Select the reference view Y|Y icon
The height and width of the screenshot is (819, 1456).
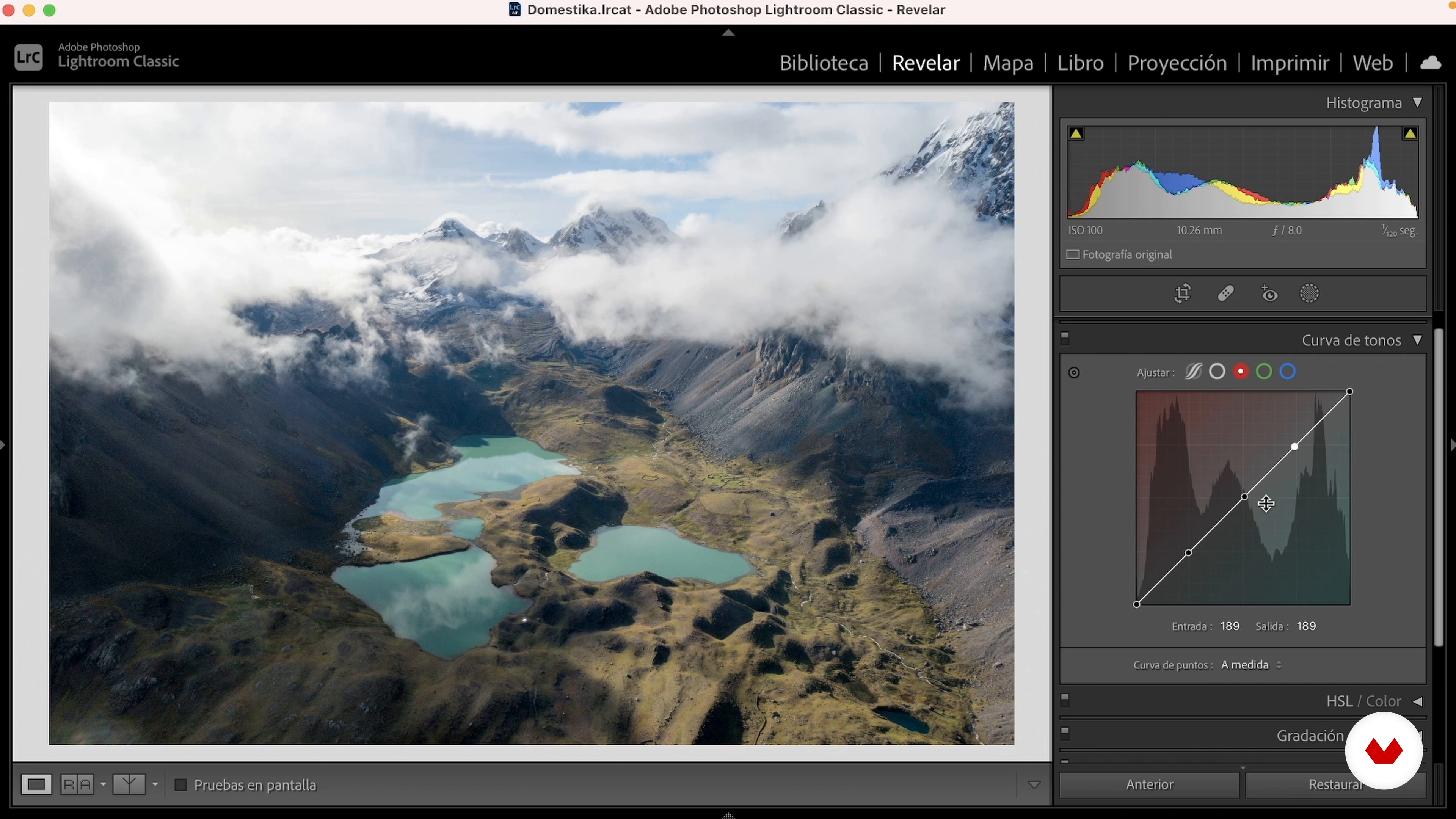(x=129, y=785)
